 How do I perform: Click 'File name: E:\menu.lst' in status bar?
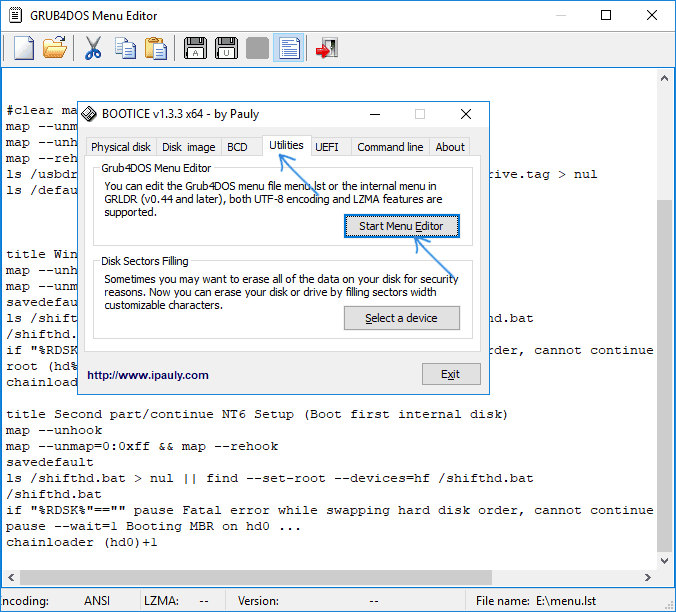pos(536,601)
